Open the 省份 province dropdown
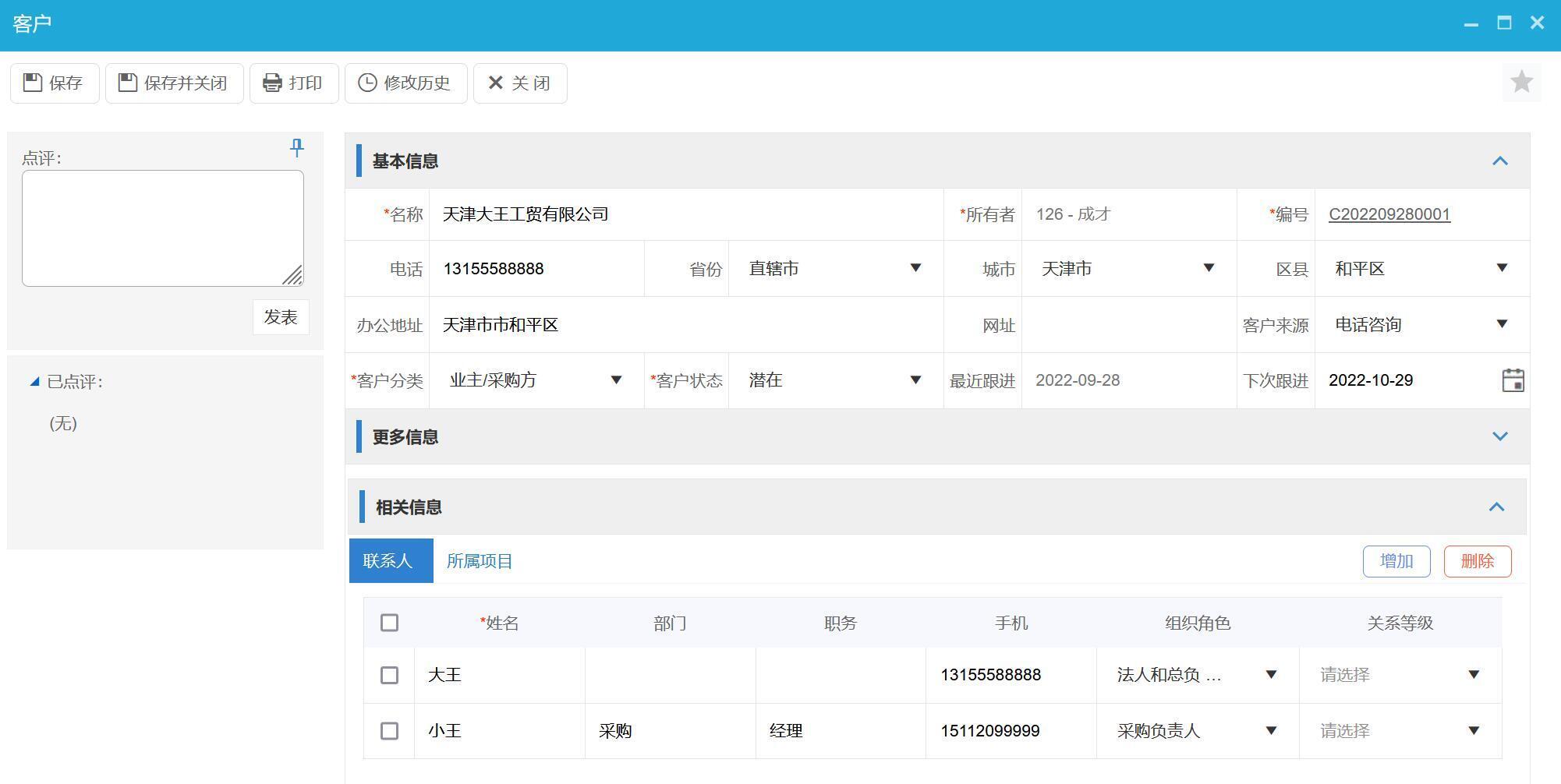 [x=915, y=268]
